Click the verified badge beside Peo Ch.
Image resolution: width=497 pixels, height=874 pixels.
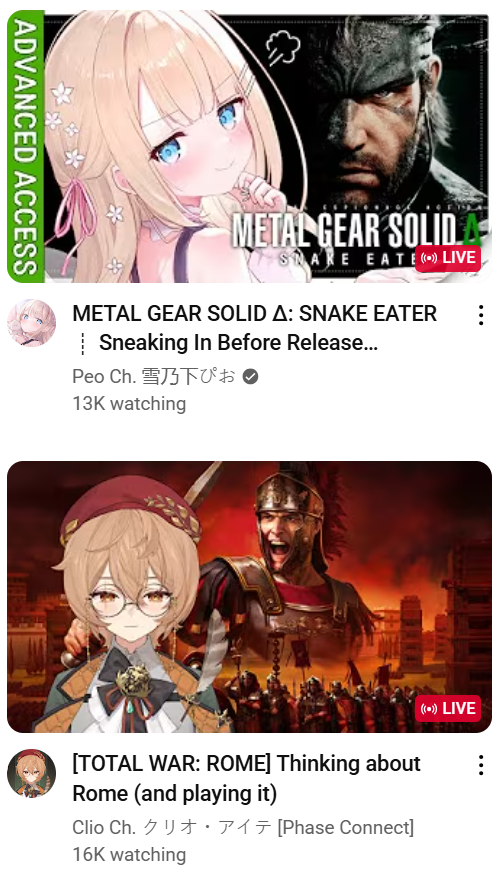(x=251, y=377)
